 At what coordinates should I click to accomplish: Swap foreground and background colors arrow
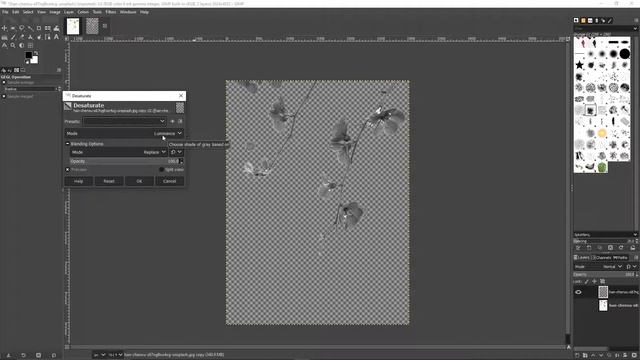click(36, 53)
